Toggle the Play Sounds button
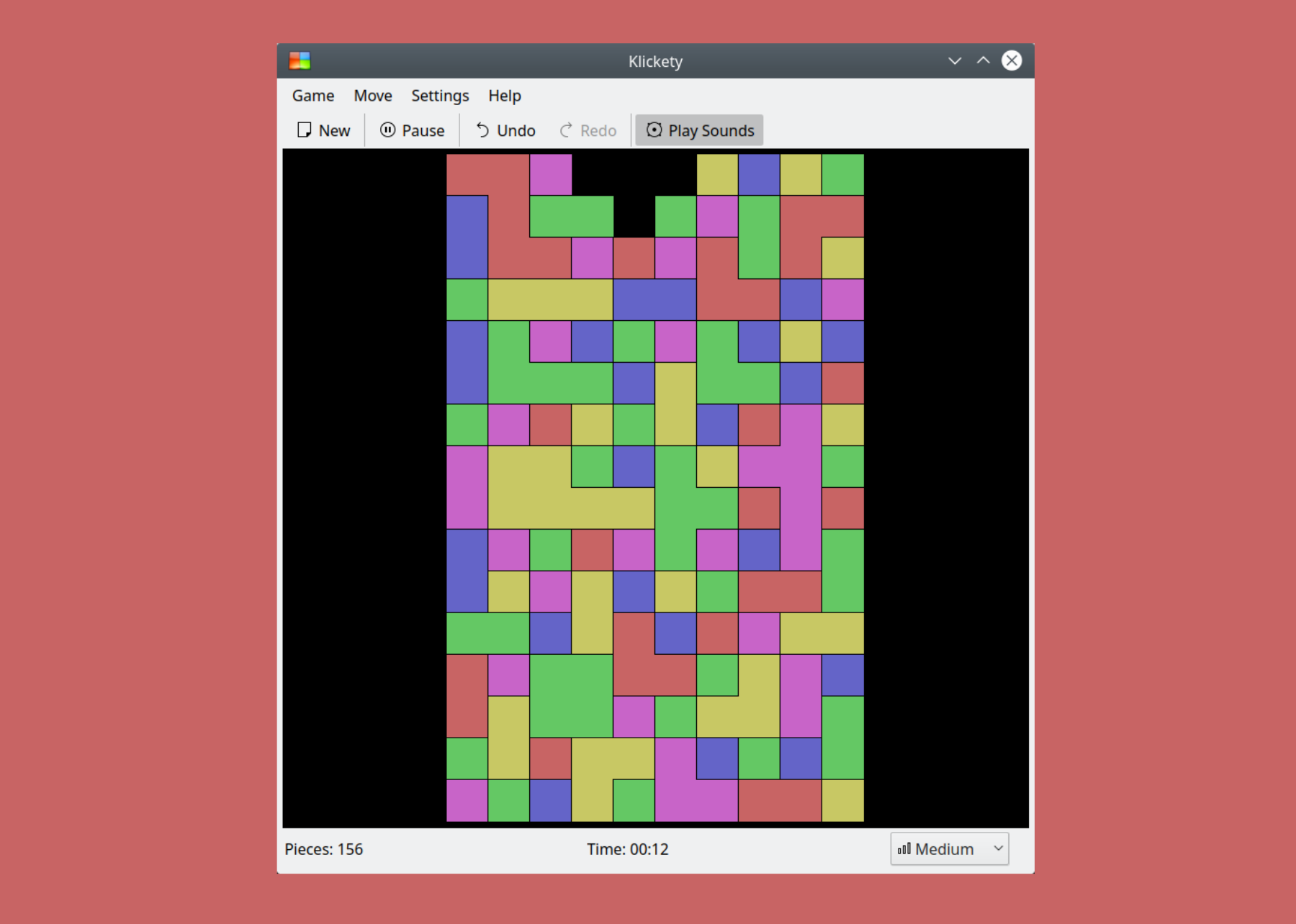This screenshot has width=1296, height=924. [x=700, y=130]
